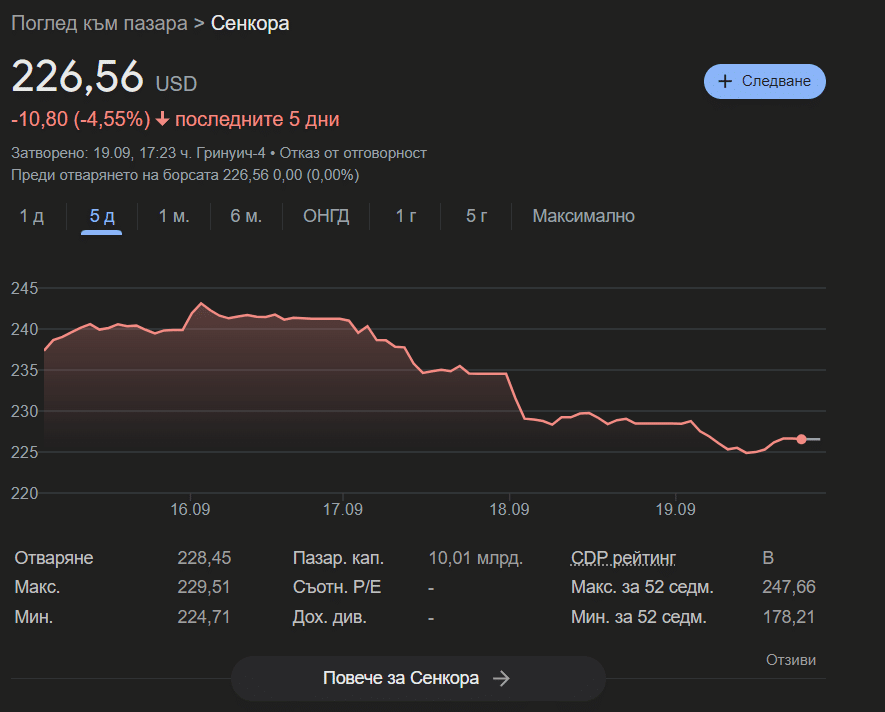
Task: Click the USD currency label
Action: pyautogui.click(x=176, y=84)
